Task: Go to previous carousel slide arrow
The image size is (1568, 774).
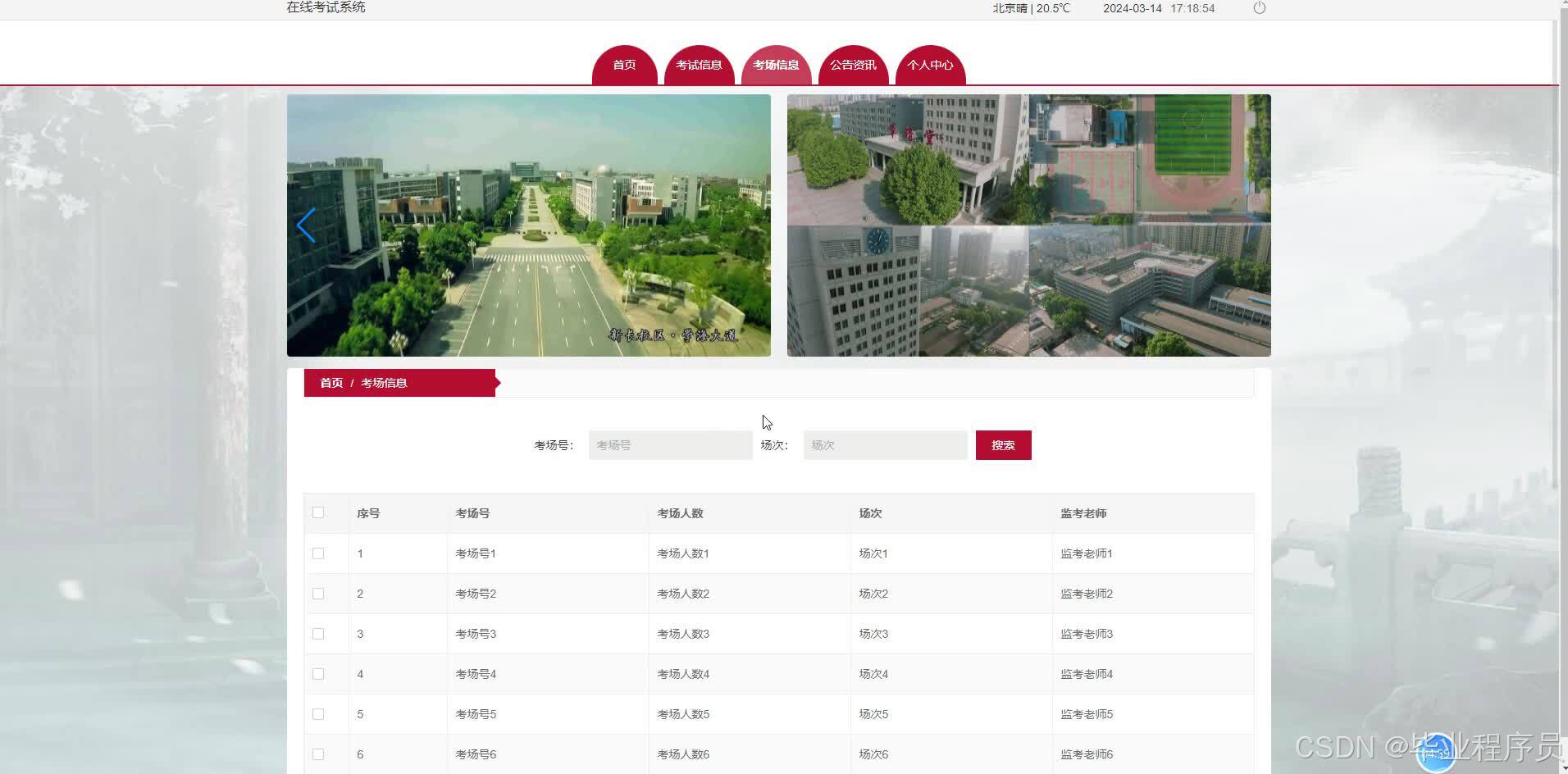Action: coord(306,225)
